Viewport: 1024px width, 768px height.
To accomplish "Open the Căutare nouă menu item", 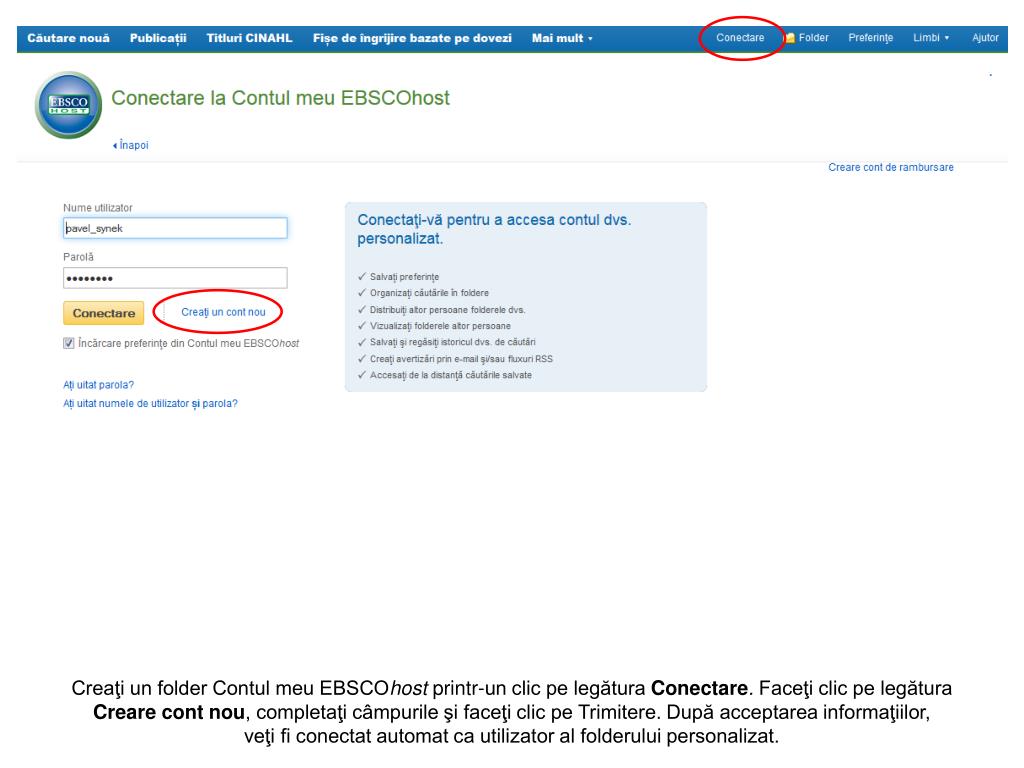I will 69,38.
